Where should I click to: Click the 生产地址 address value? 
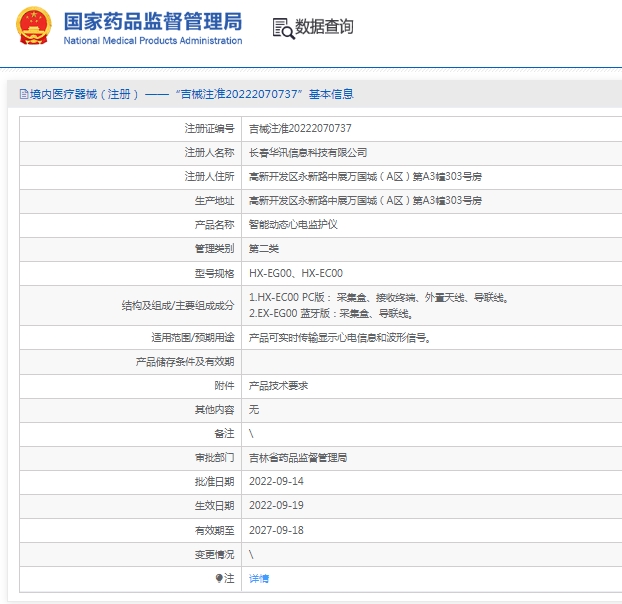point(365,201)
